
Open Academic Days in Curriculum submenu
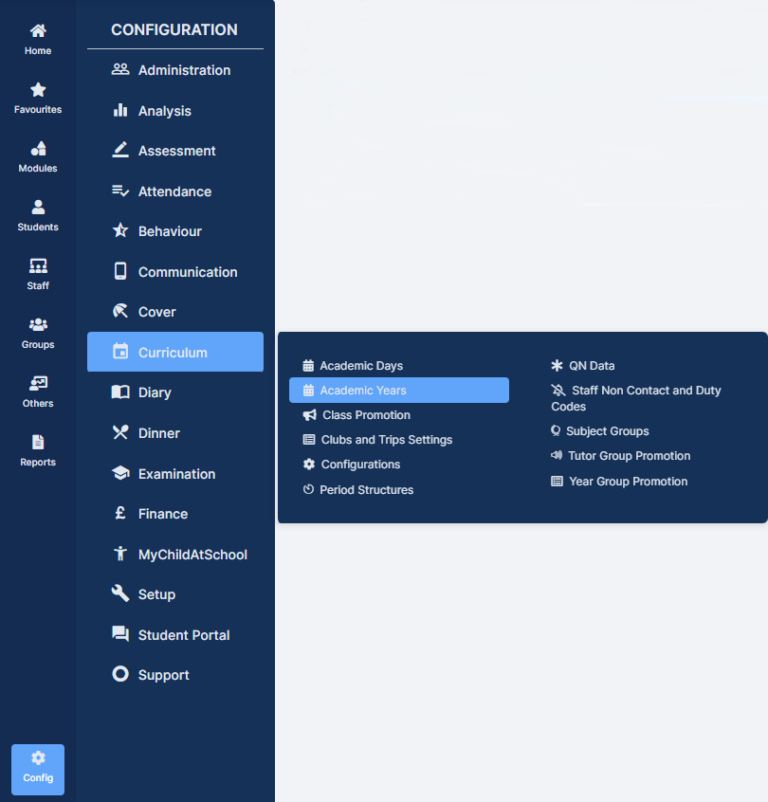[x=399, y=366]
